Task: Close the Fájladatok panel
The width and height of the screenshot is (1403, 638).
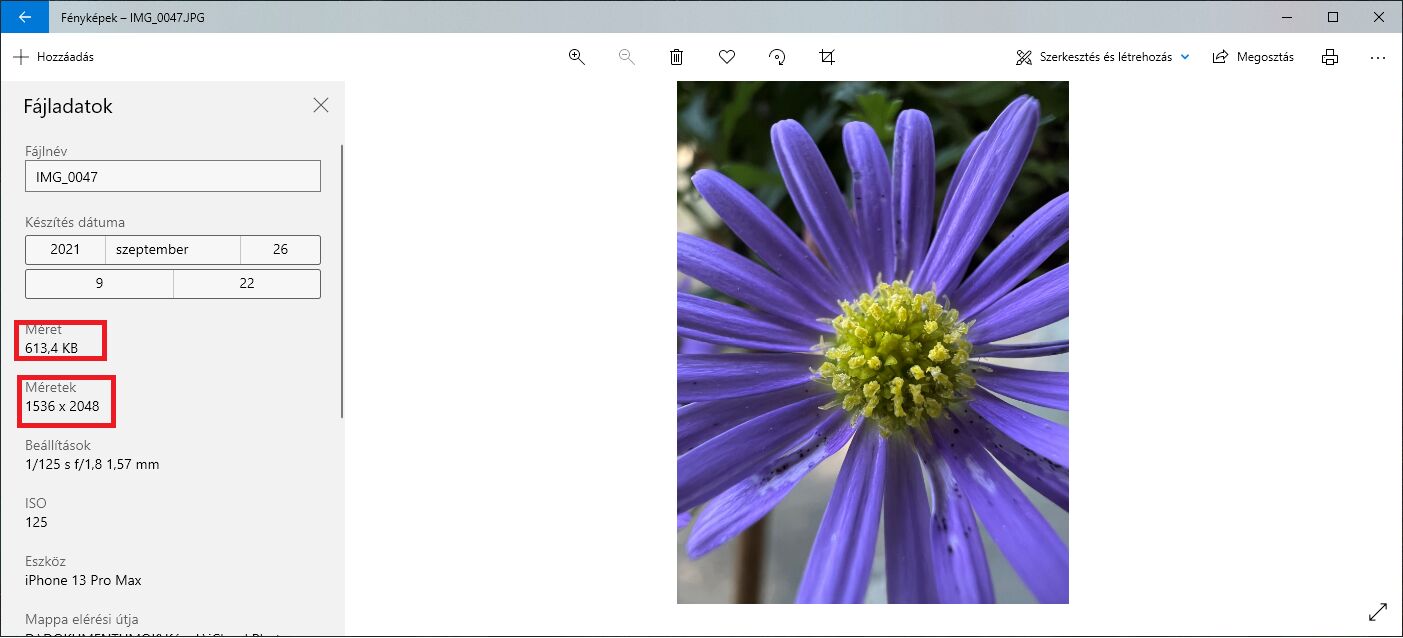Action: (x=321, y=105)
